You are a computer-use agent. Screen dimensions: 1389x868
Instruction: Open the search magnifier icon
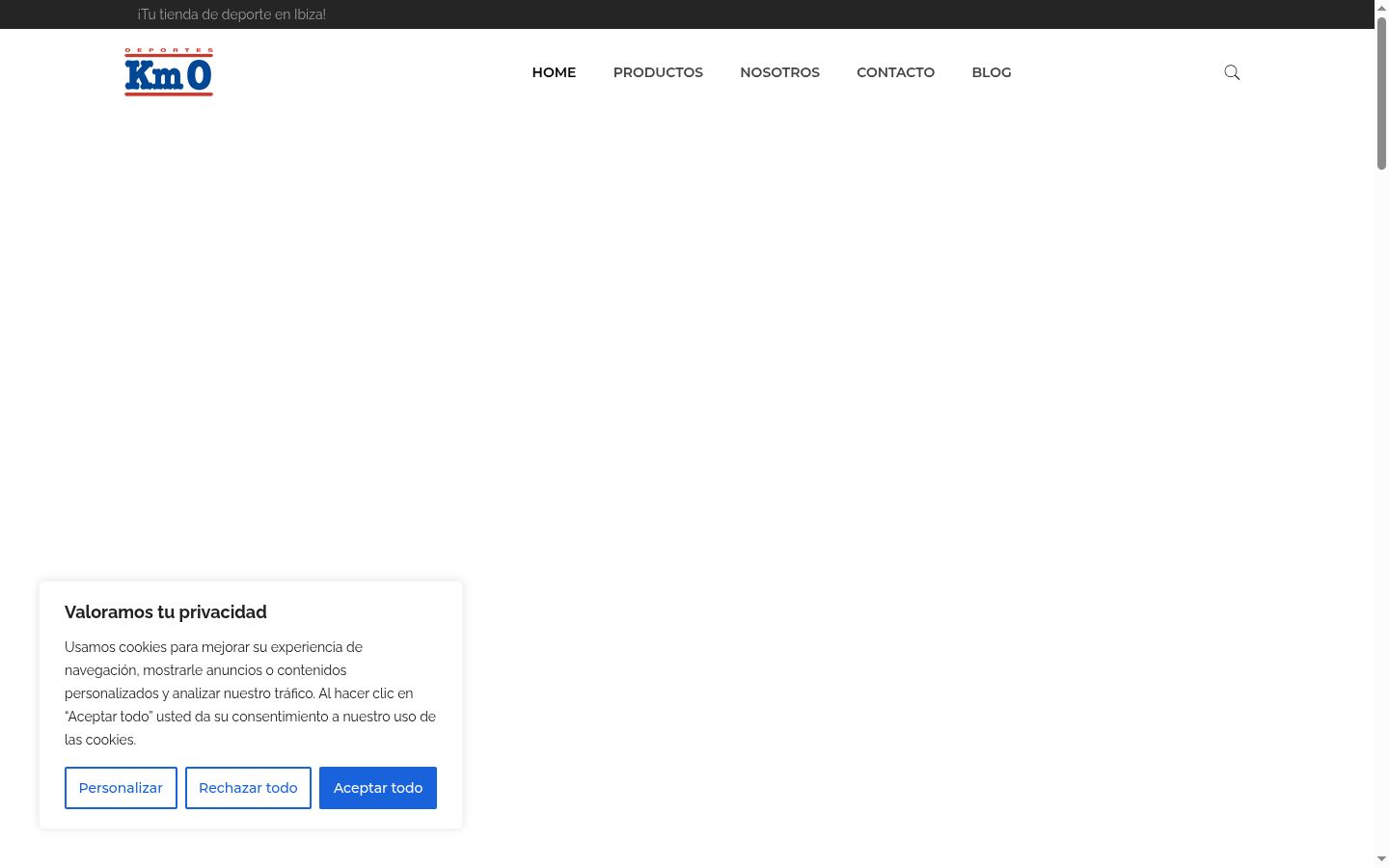pyautogui.click(x=1232, y=72)
